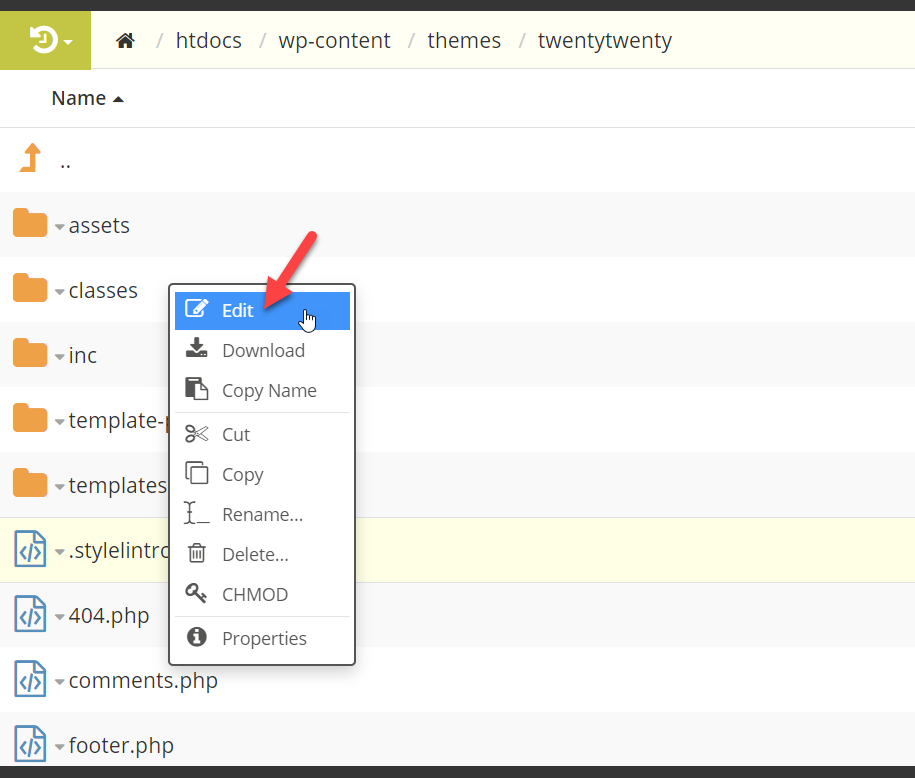Image resolution: width=915 pixels, height=778 pixels.
Task: Select Copy in the context menu
Action: pyautogui.click(x=262, y=475)
